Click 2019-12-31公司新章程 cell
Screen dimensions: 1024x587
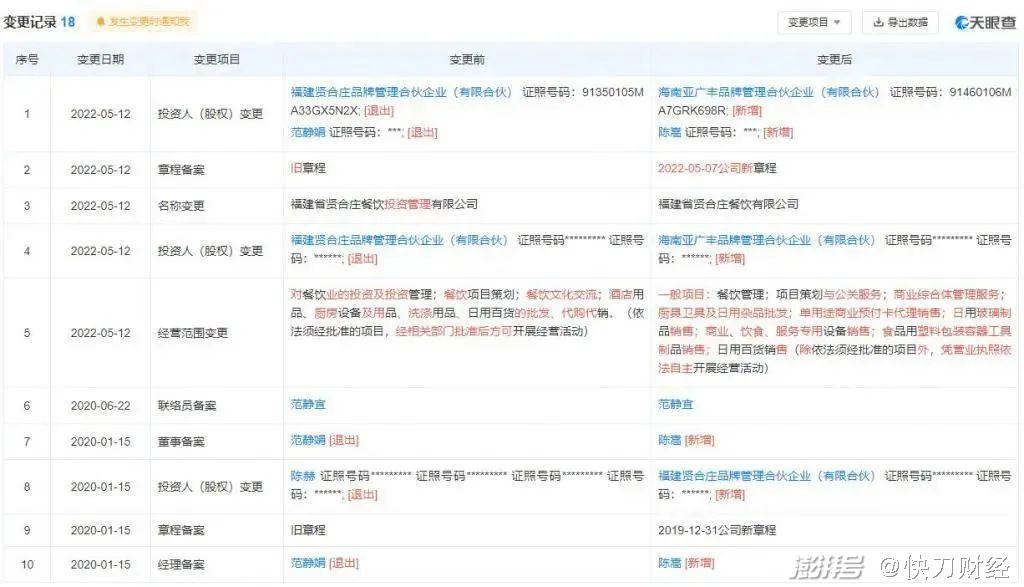point(717,530)
